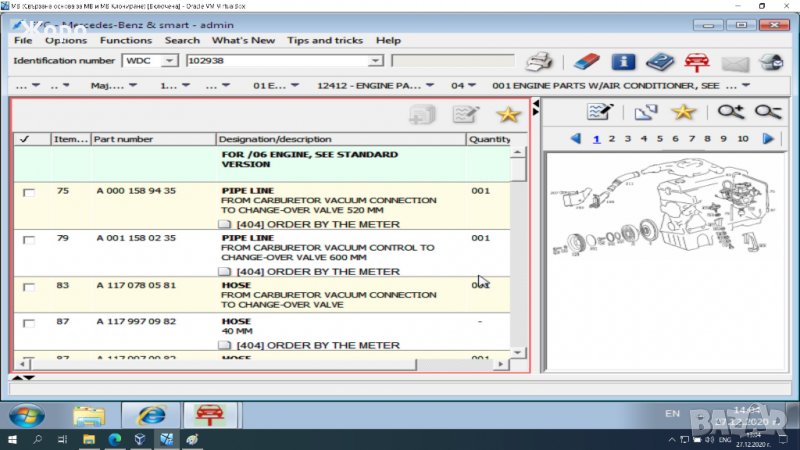The height and width of the screenshot is (450, 800).
Task: Click the eraser icon to clear input
Action: [587, 62]
